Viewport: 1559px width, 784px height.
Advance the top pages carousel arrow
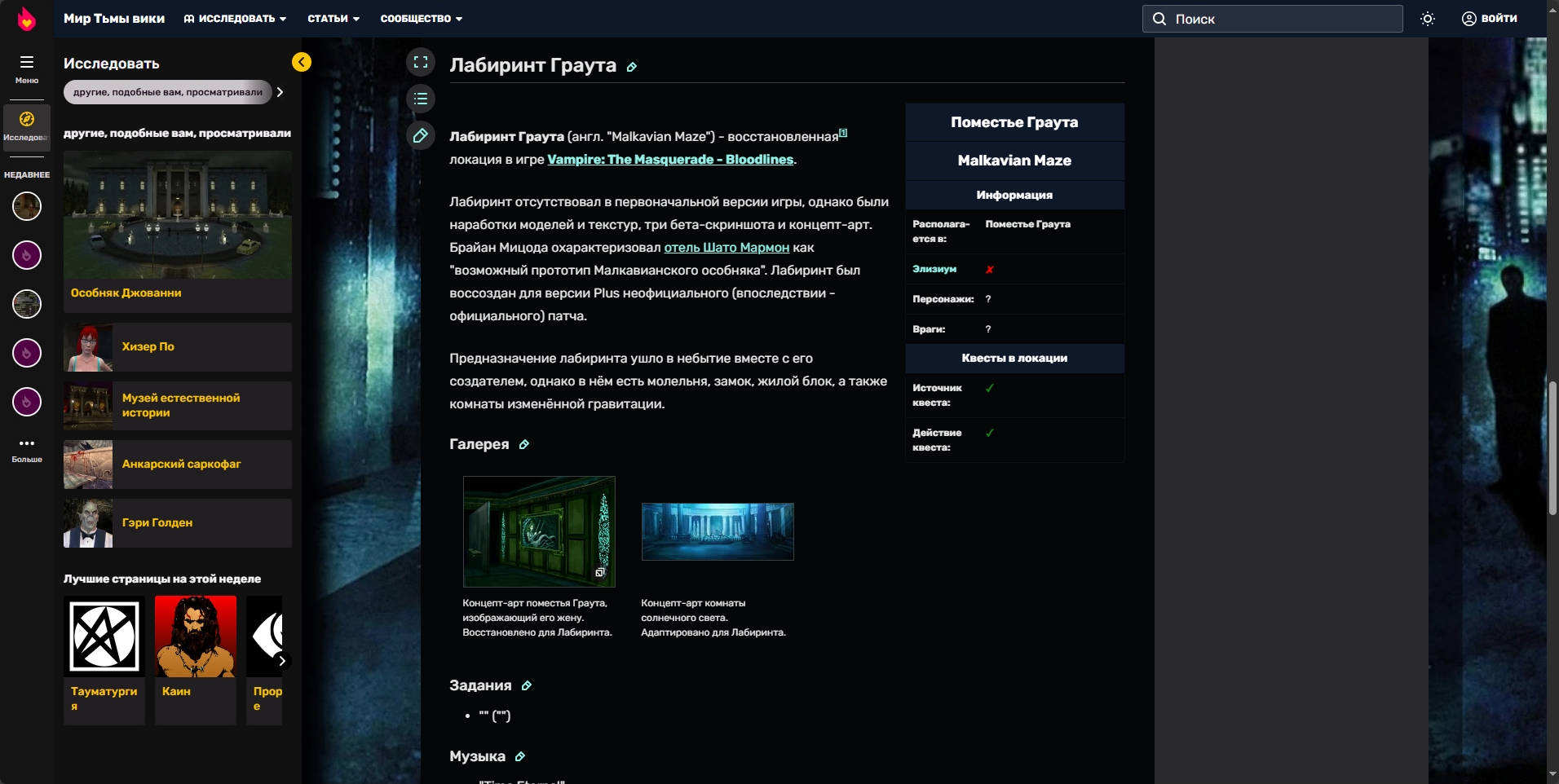281,661
